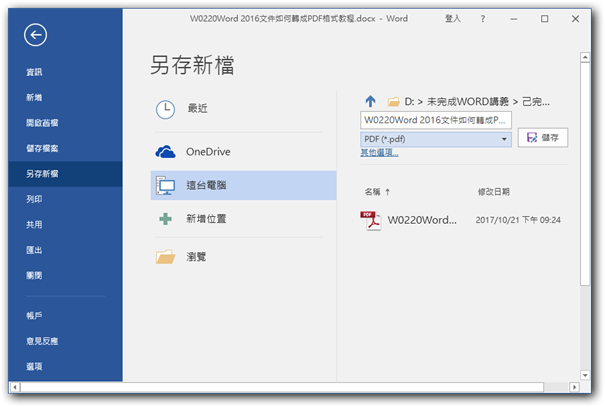Select the 新增位置 label
This screenshot has width=605, height=407.
pos(206,219)
